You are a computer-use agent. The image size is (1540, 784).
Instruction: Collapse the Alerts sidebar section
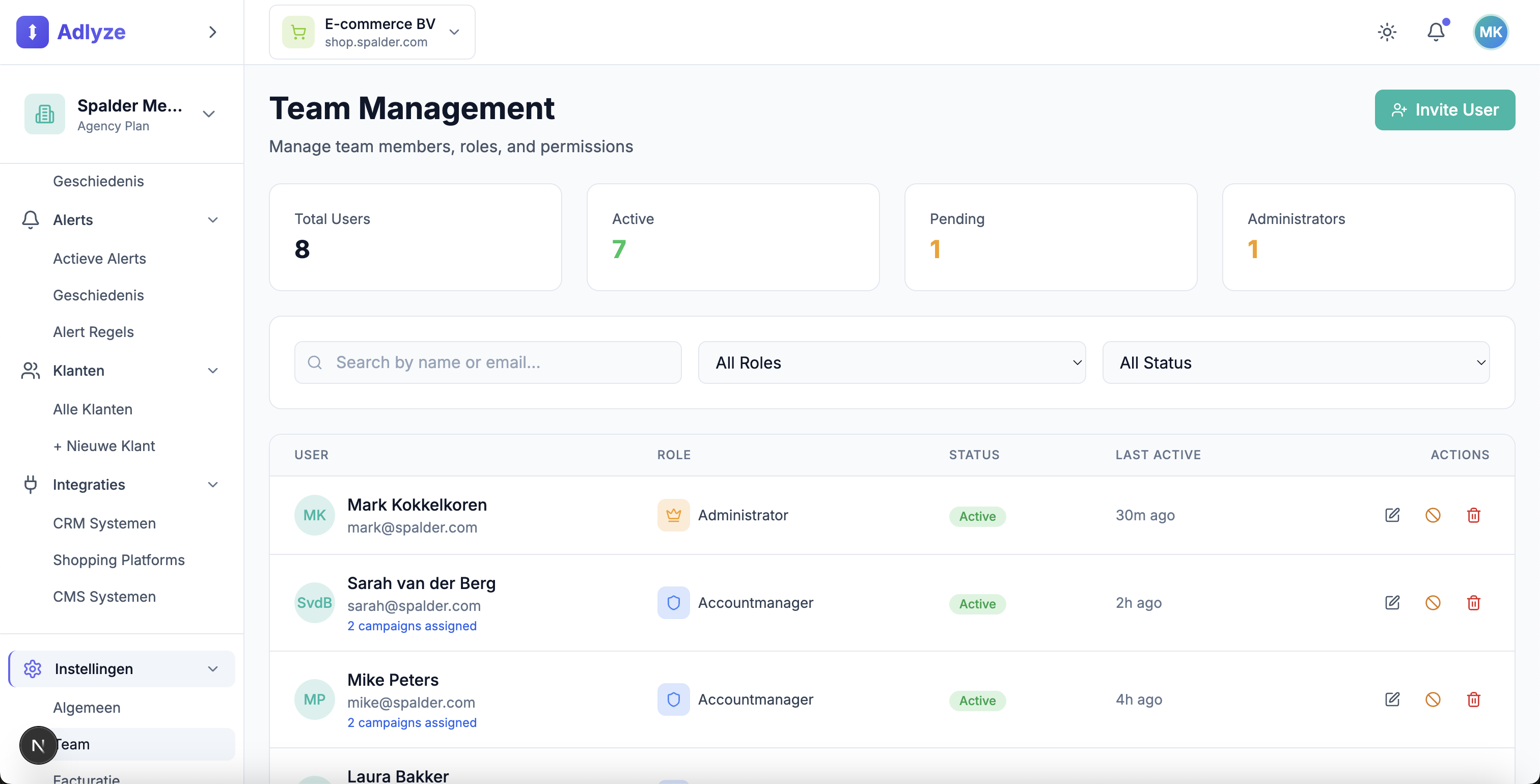pos(212,220)
